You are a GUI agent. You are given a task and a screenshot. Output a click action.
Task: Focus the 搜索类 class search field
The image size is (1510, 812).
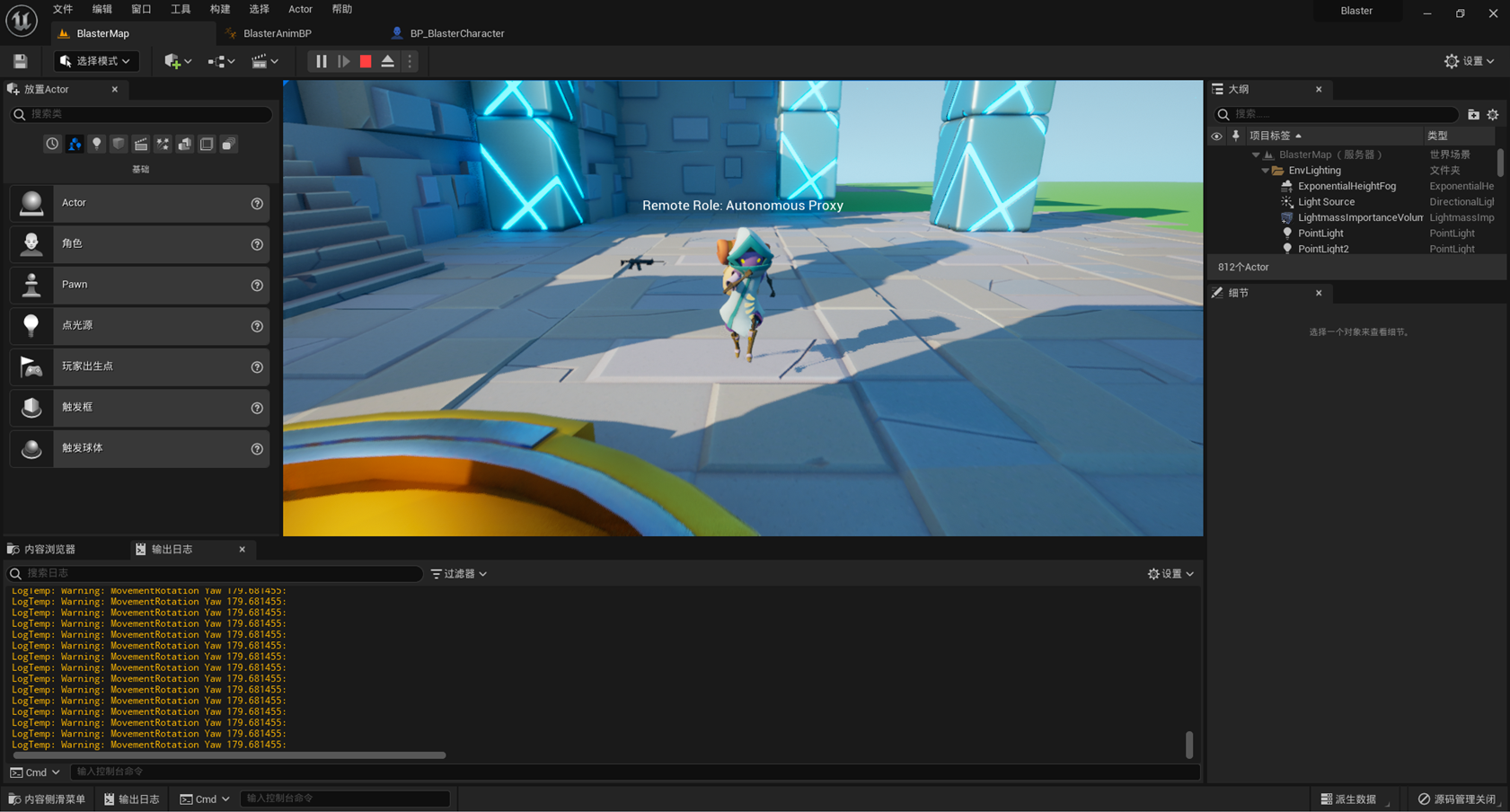(141, 114)
